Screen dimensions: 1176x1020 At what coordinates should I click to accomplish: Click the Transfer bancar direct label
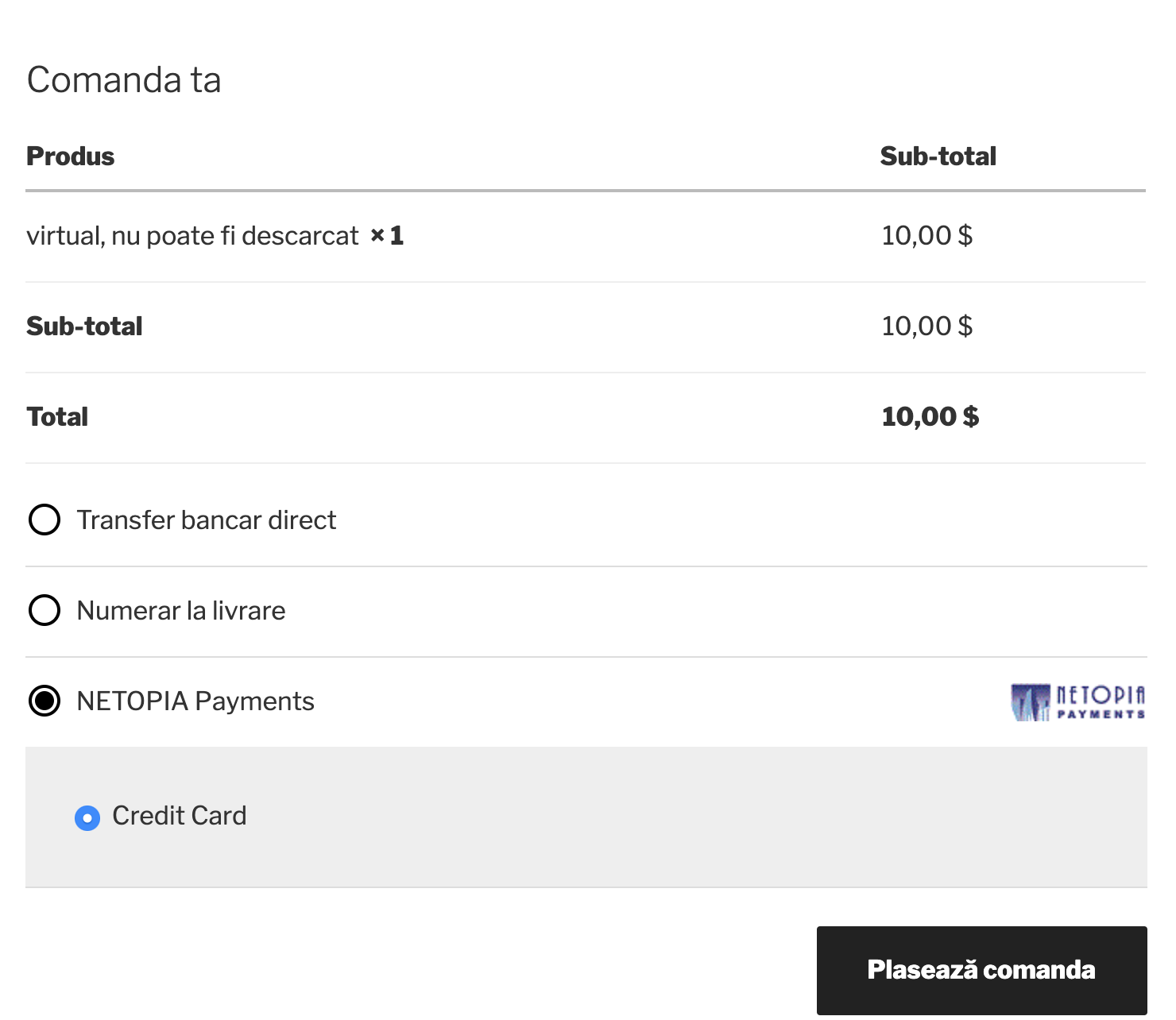207,520
